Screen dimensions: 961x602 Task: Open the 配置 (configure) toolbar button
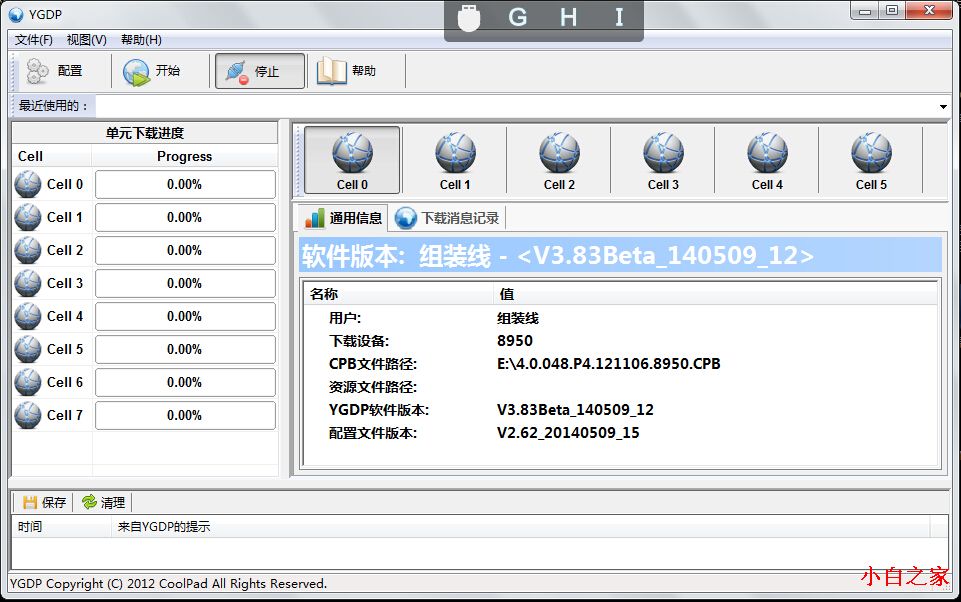pos(54,71)
